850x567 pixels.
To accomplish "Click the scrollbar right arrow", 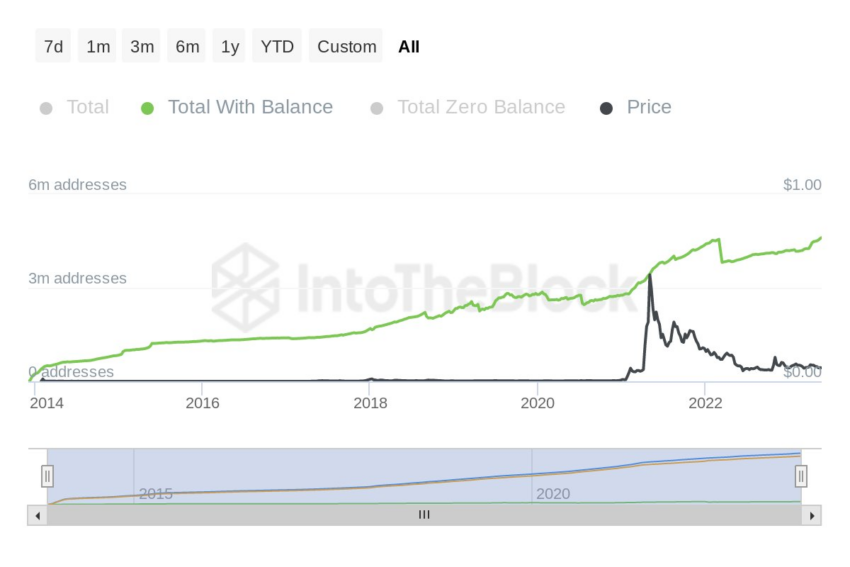I will [811, 516].
